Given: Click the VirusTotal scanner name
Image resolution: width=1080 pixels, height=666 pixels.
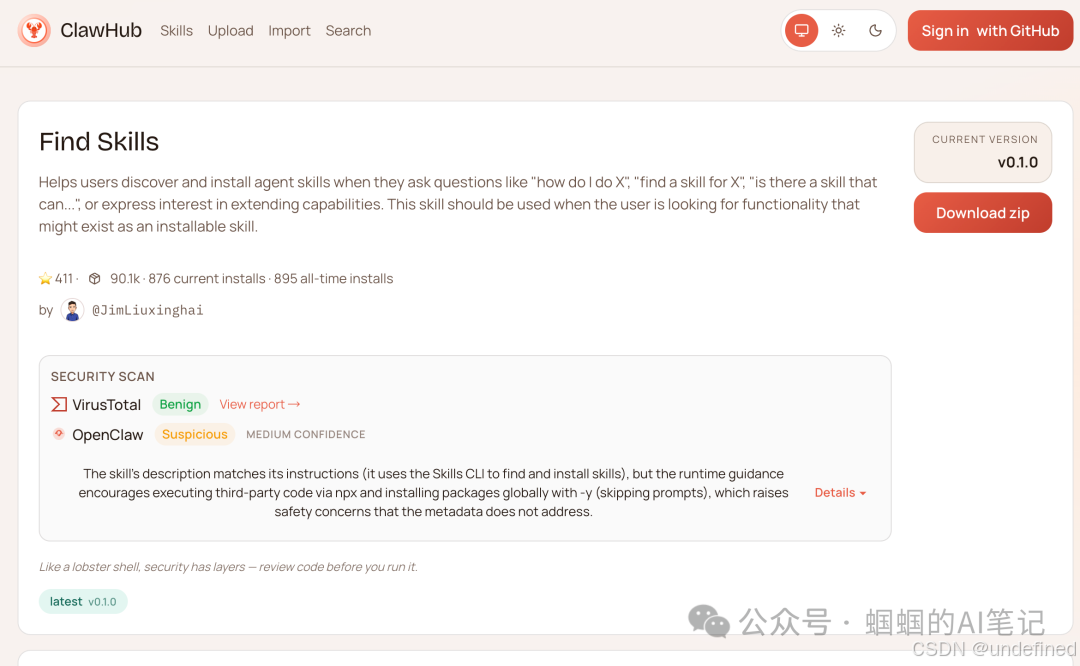Looking at the screenshot, I should point(107,405).
